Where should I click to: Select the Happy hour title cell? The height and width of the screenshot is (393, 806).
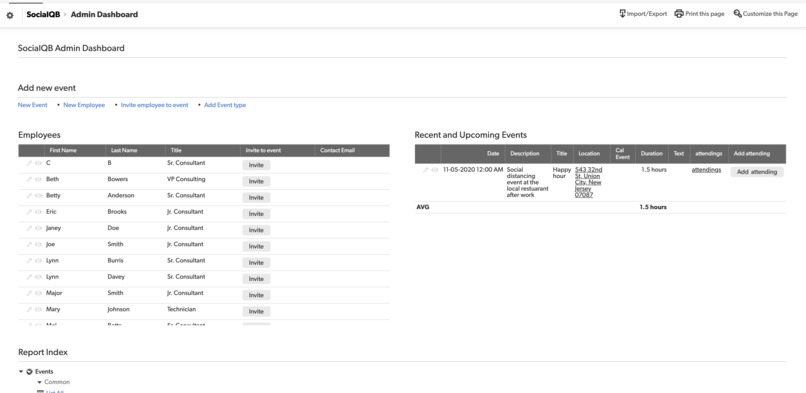click(x=562, y=173)
